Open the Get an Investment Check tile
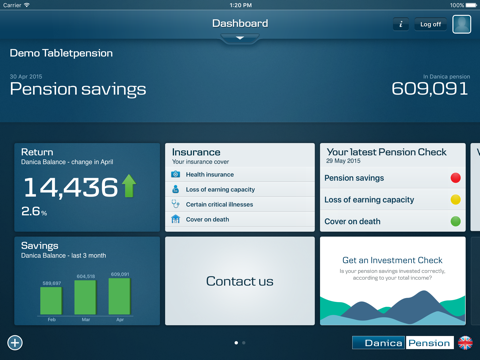This screenshot has width=480, height=360. click(393, 281)
